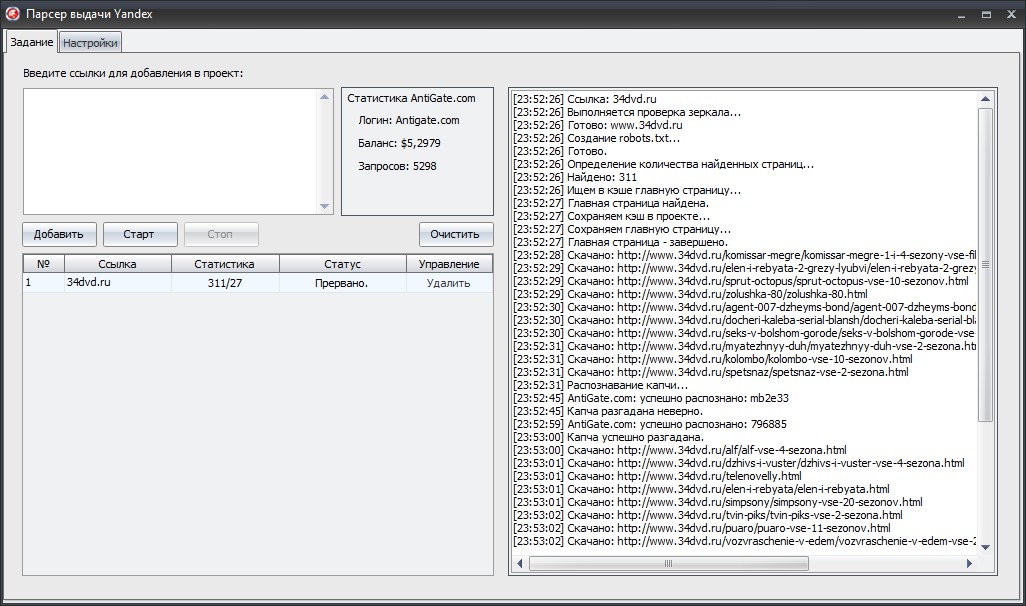Viewport: 1026px width, 606px height.
Task: Click the log vertical scrollbar thumb
Action: tap(985, 264)
